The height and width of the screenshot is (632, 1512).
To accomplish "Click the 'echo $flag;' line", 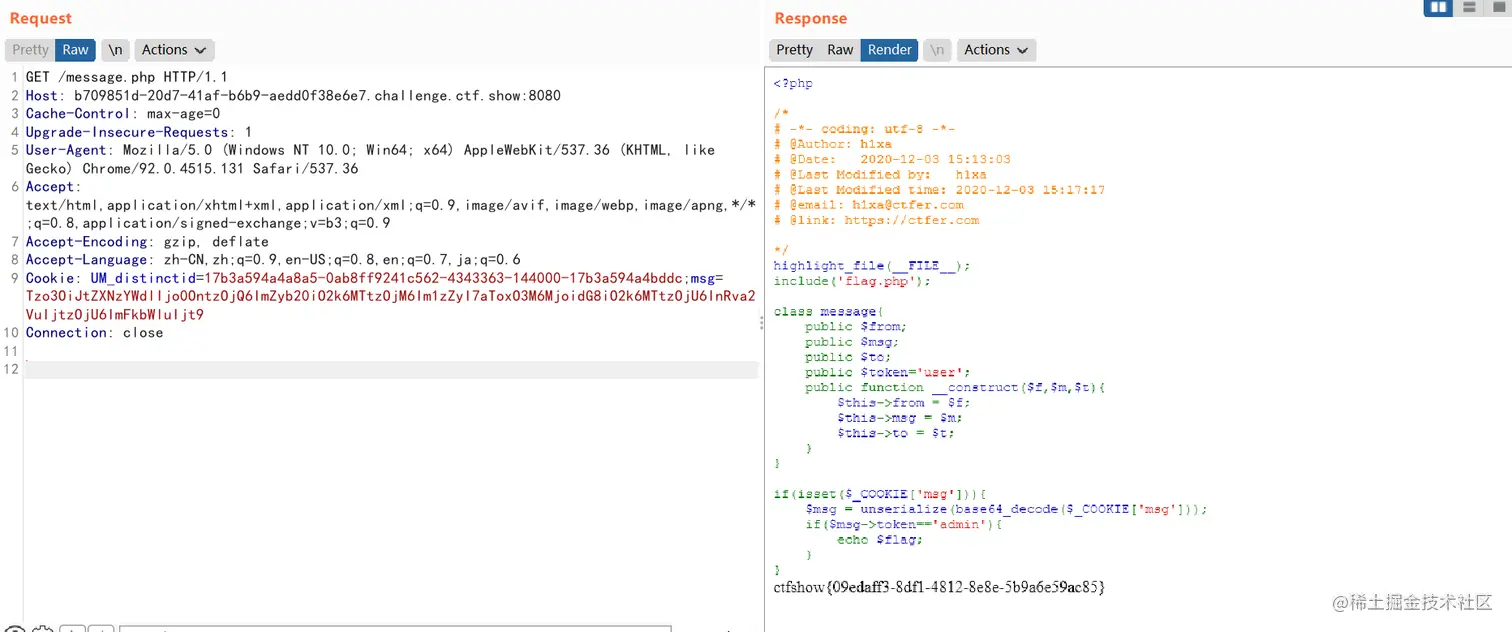I will click(x=880, y=540).
